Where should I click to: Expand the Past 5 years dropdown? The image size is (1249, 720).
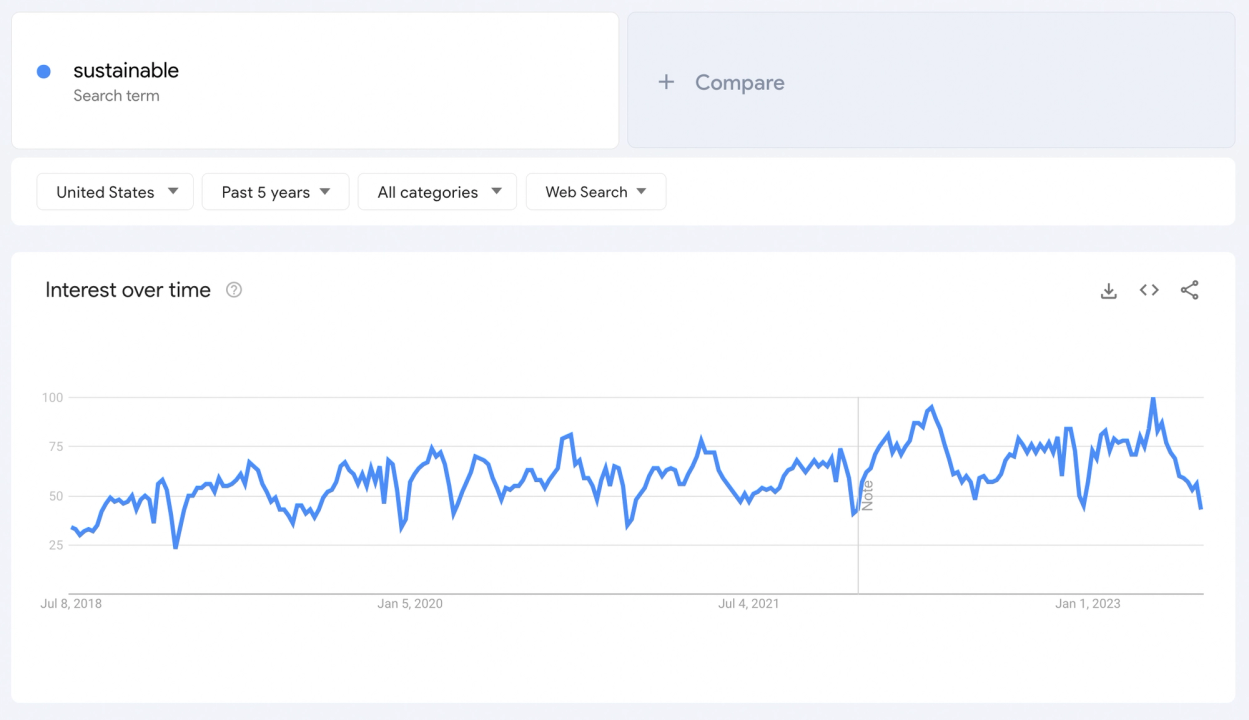(275, 192)
